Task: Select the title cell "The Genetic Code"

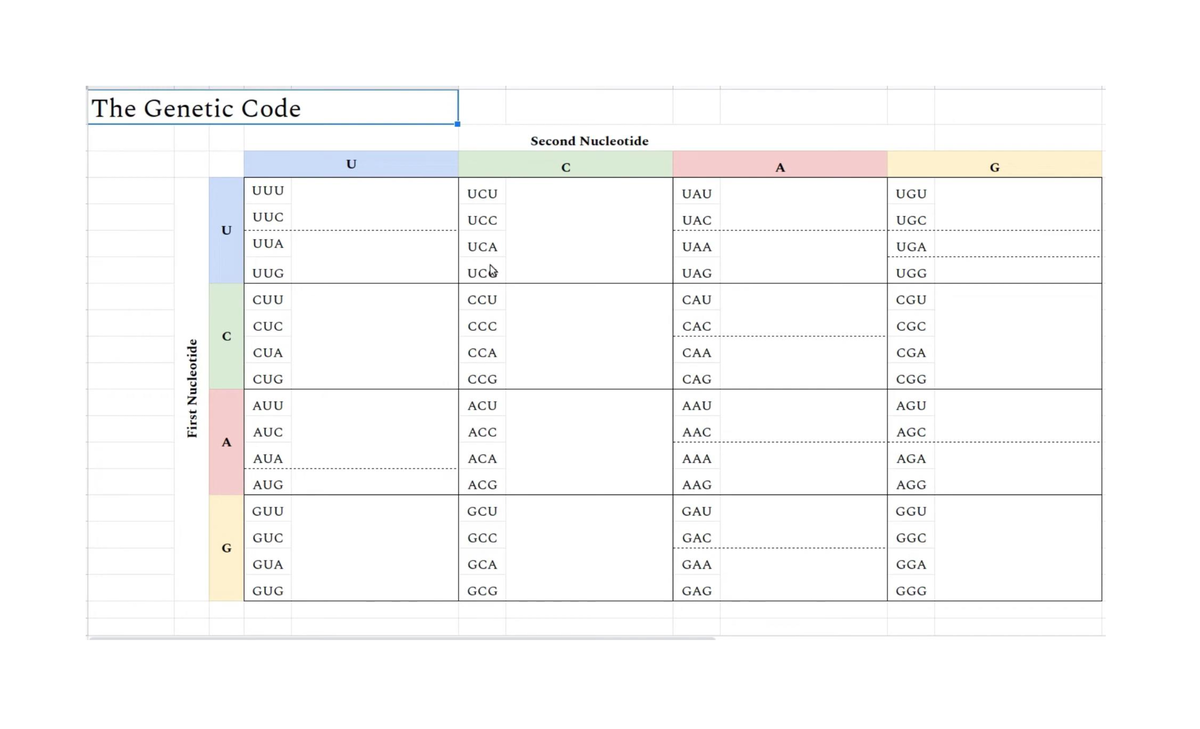Action: click(272, 108)
